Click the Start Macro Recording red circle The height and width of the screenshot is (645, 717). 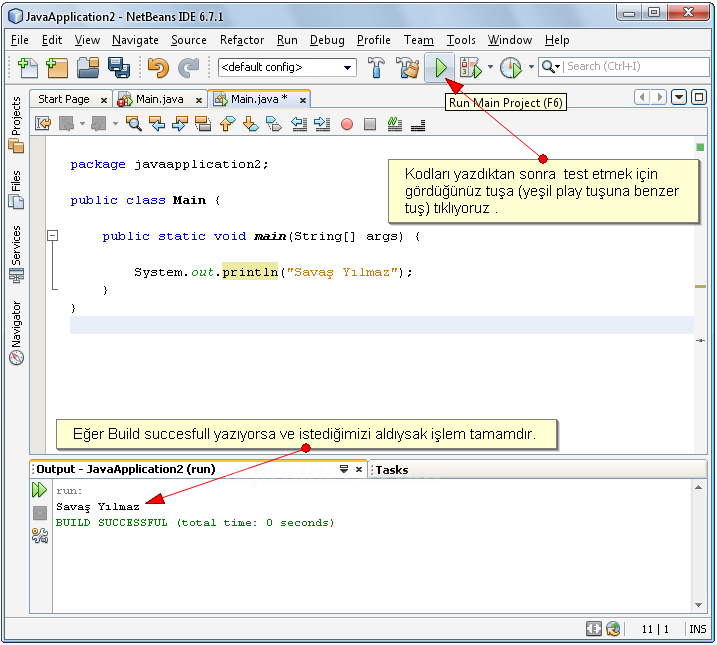pyautogui.click(x=347, y=124)
